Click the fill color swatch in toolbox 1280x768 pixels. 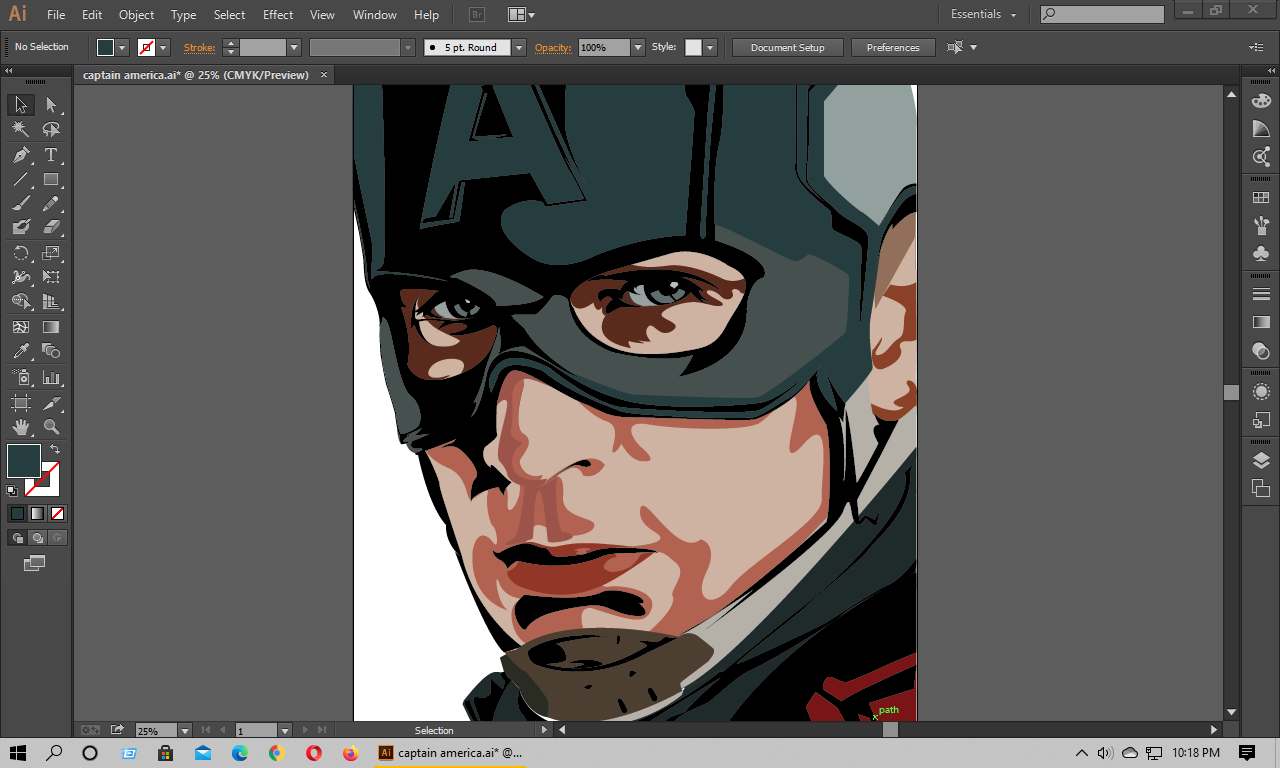[x=24, y=461]
